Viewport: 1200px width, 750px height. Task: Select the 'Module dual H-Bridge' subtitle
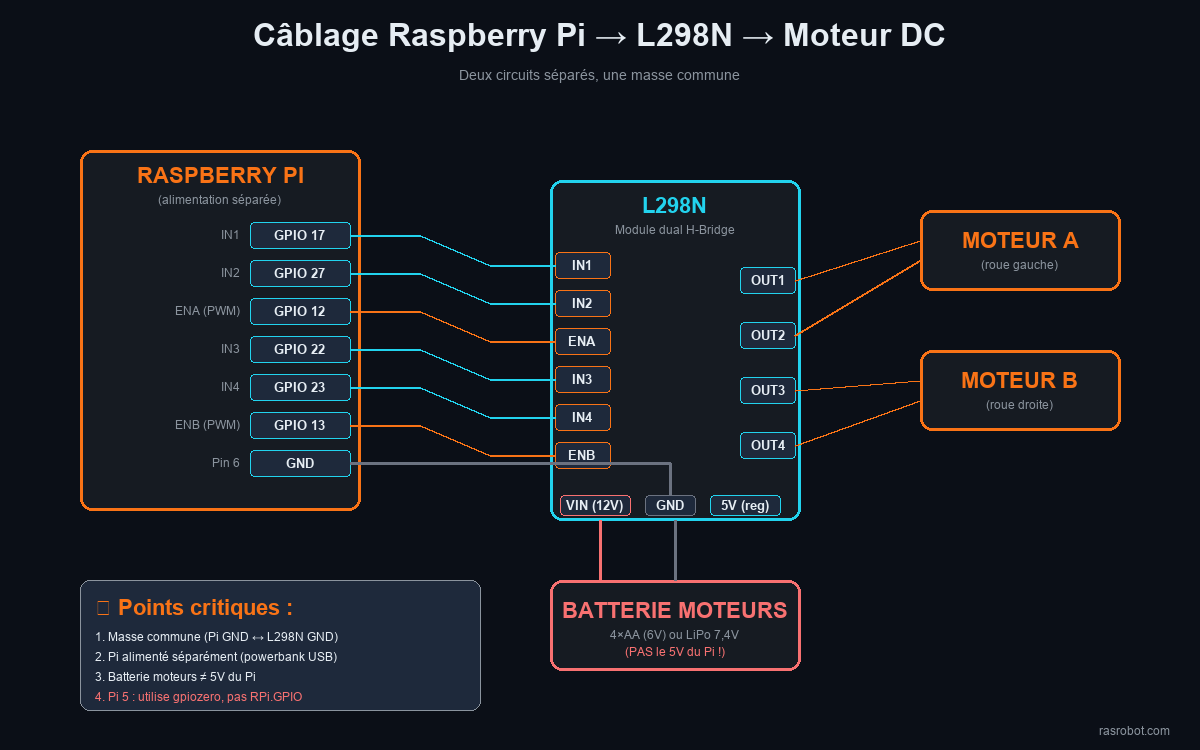click(x=675, y=230)
